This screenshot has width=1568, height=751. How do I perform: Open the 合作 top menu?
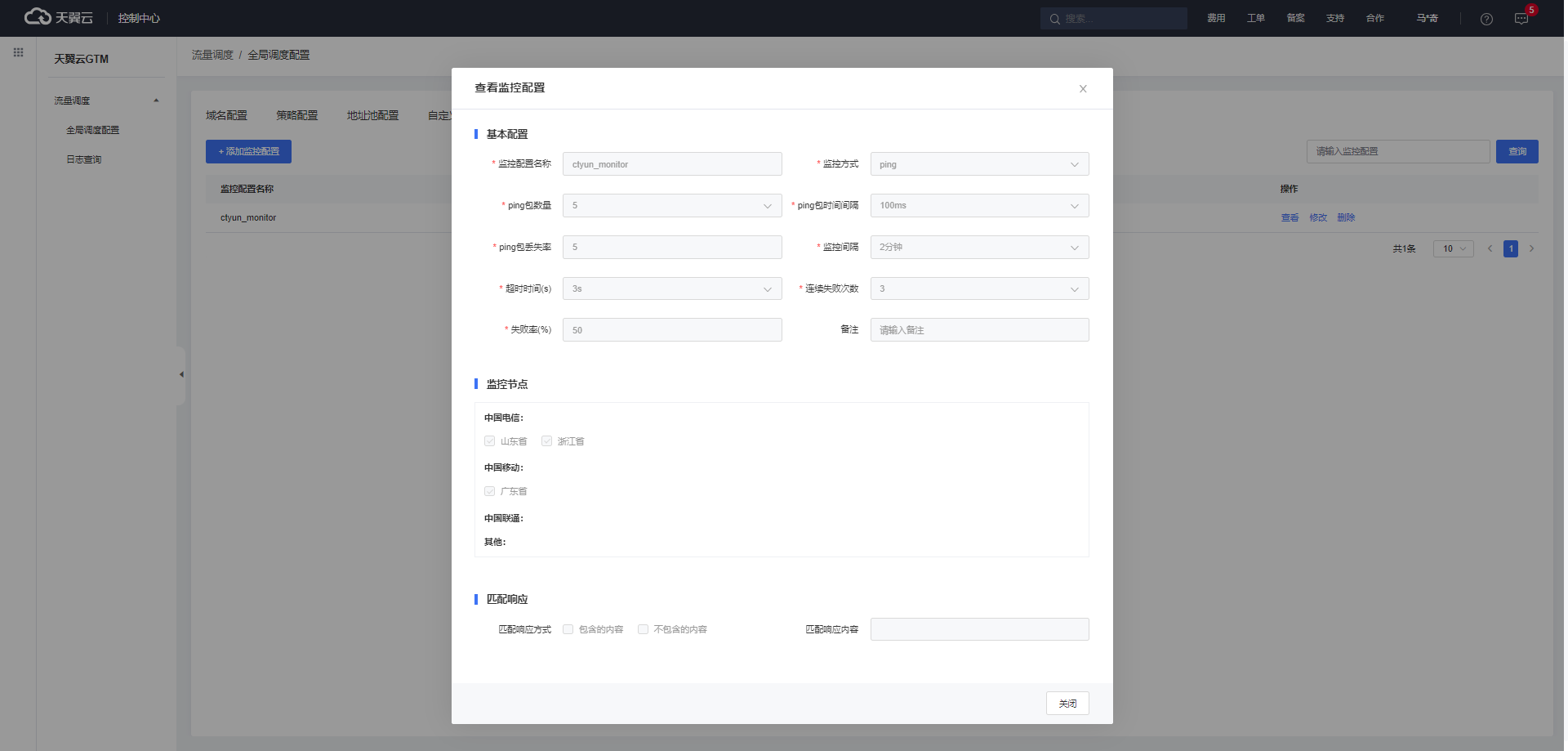click(1375, 18)
